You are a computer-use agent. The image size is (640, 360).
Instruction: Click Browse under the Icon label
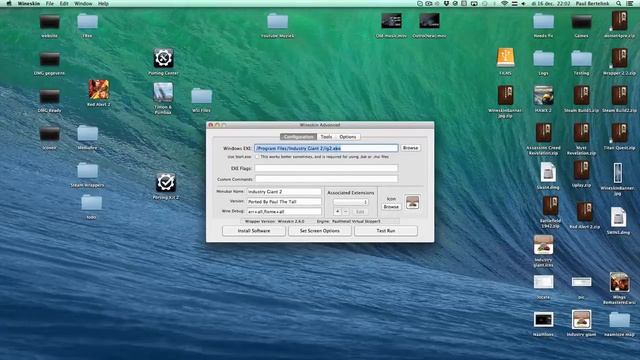(391, 207)
